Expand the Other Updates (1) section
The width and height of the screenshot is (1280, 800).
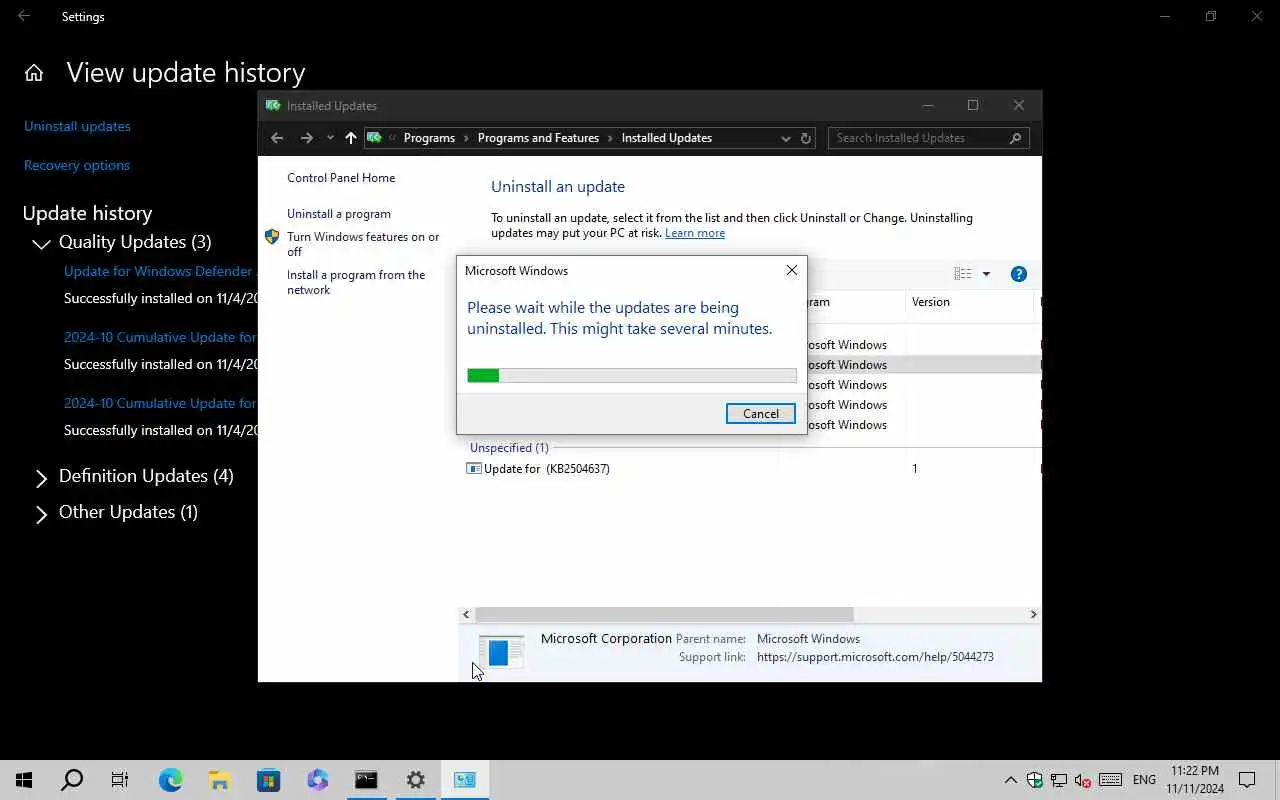point(41,514)
